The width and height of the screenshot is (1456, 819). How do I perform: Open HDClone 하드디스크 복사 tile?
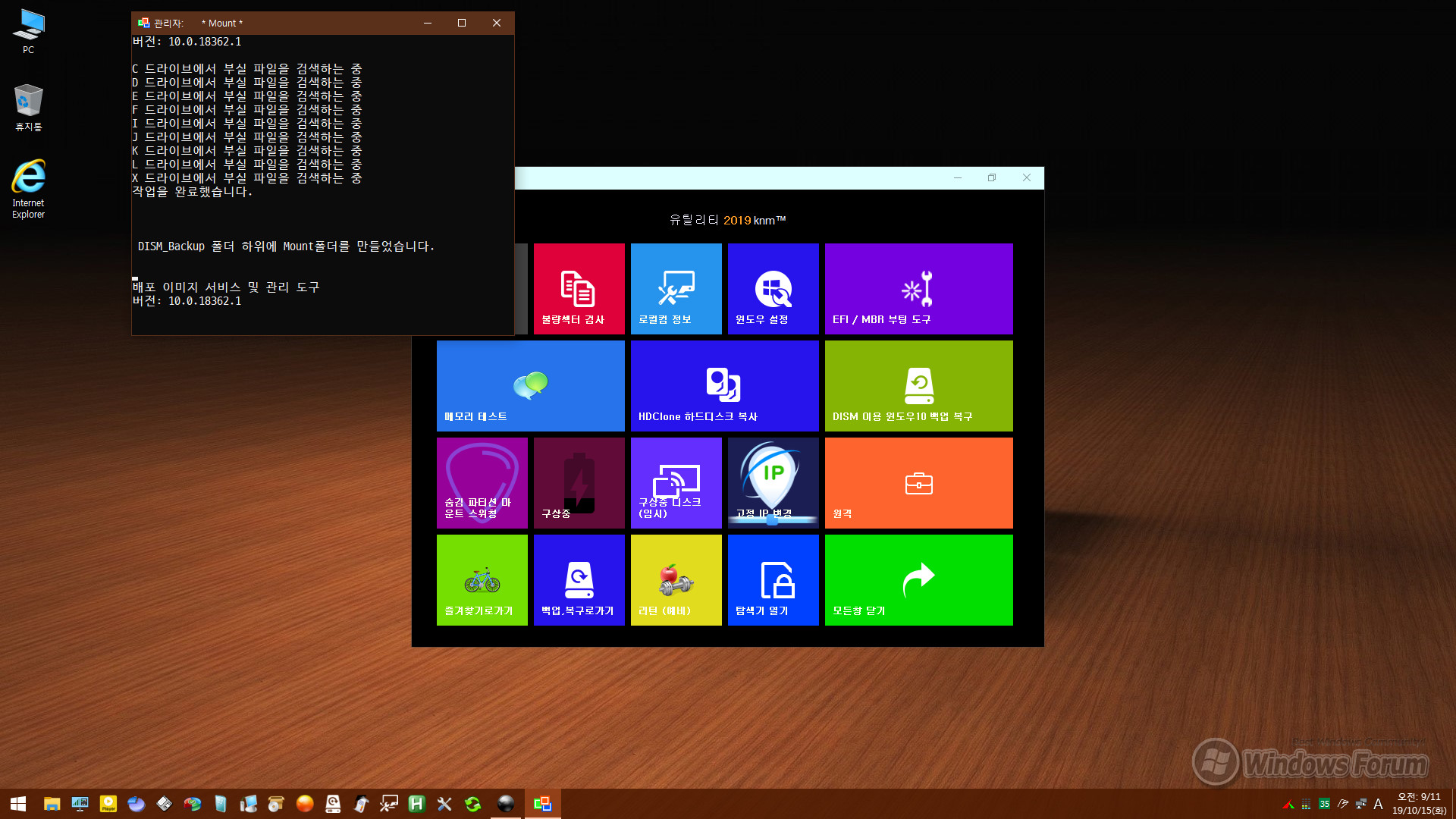coord(724,385)
